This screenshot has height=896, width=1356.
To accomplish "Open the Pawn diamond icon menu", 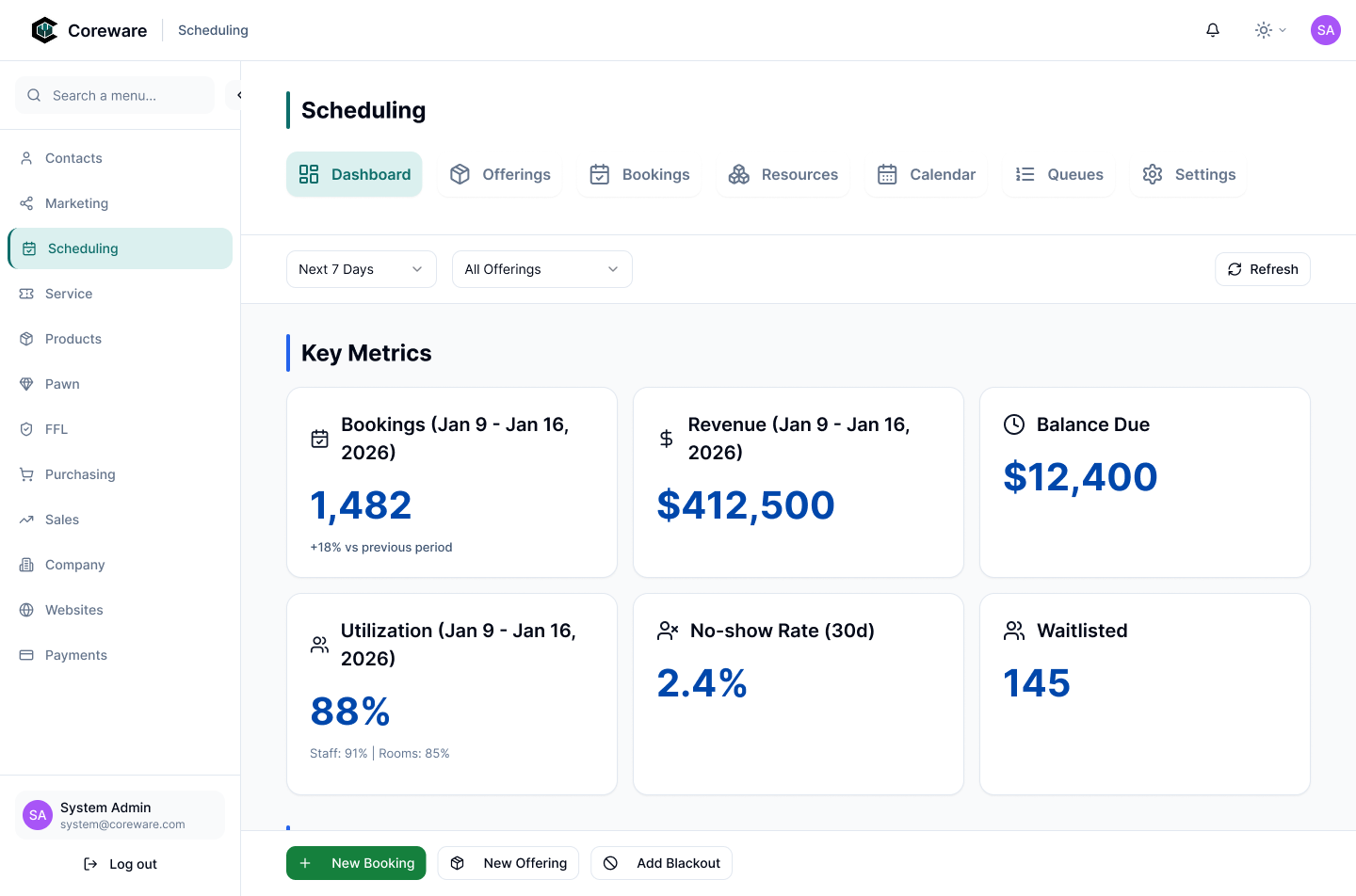I will point(26,384).
